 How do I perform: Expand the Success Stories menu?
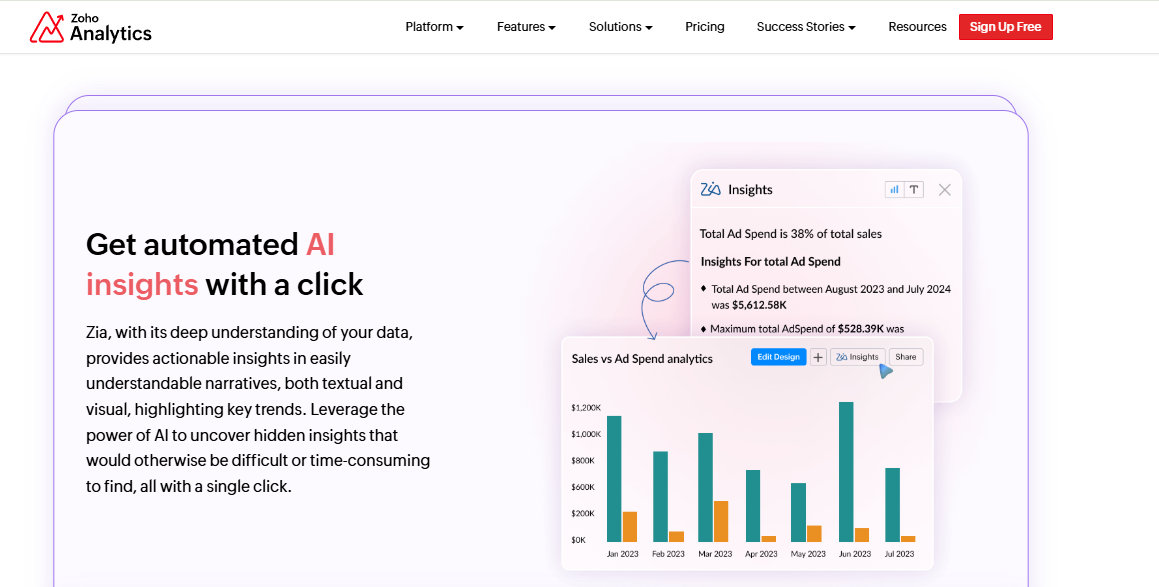[806, 27]
